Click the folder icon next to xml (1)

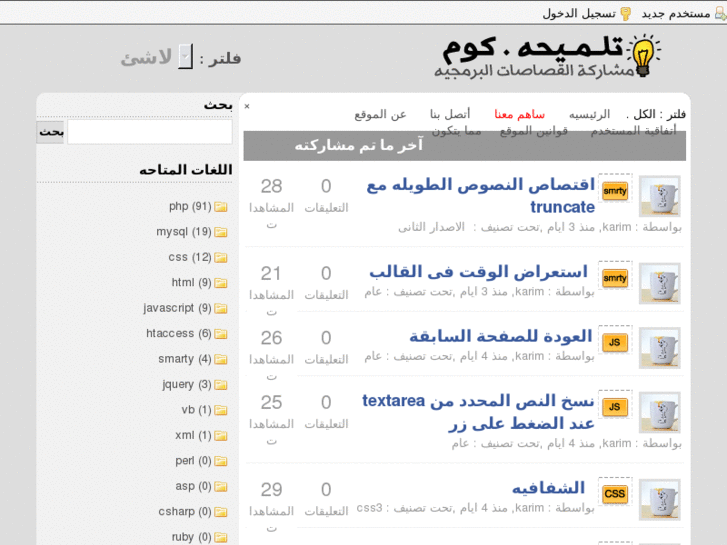[x=221, y=436]
